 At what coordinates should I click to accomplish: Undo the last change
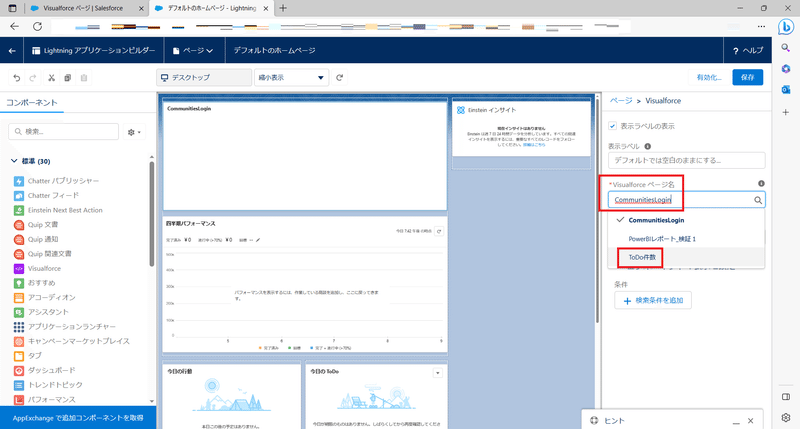point(17,78)
